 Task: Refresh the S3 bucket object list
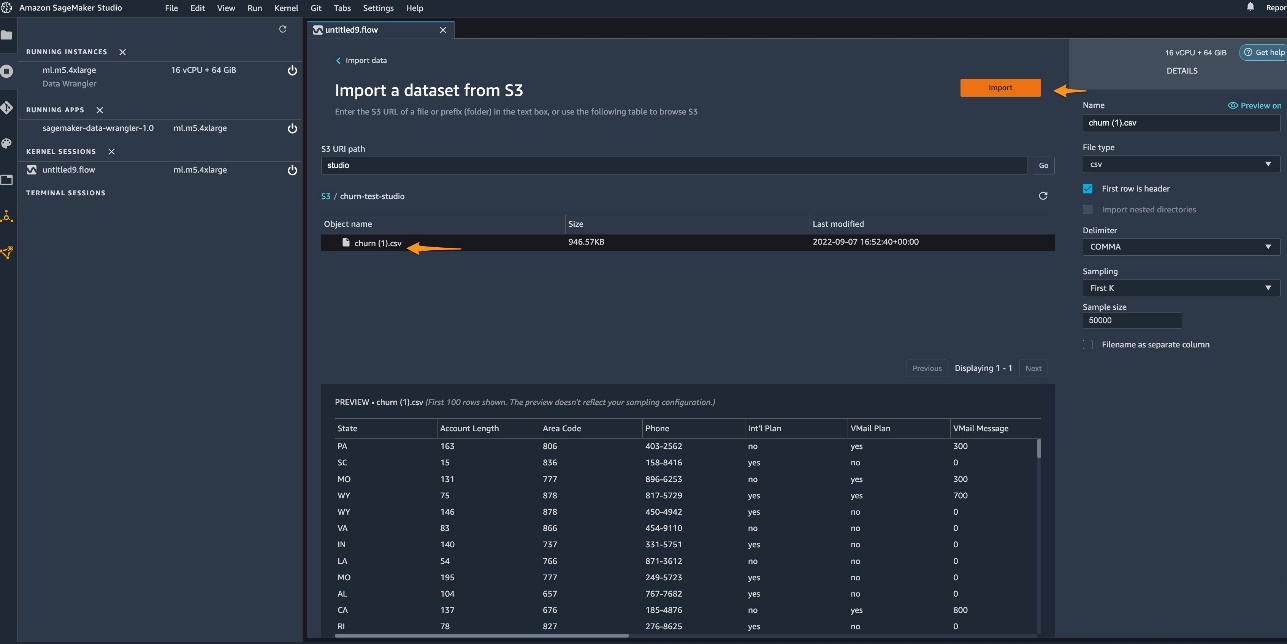click(x=1043, y=196)
